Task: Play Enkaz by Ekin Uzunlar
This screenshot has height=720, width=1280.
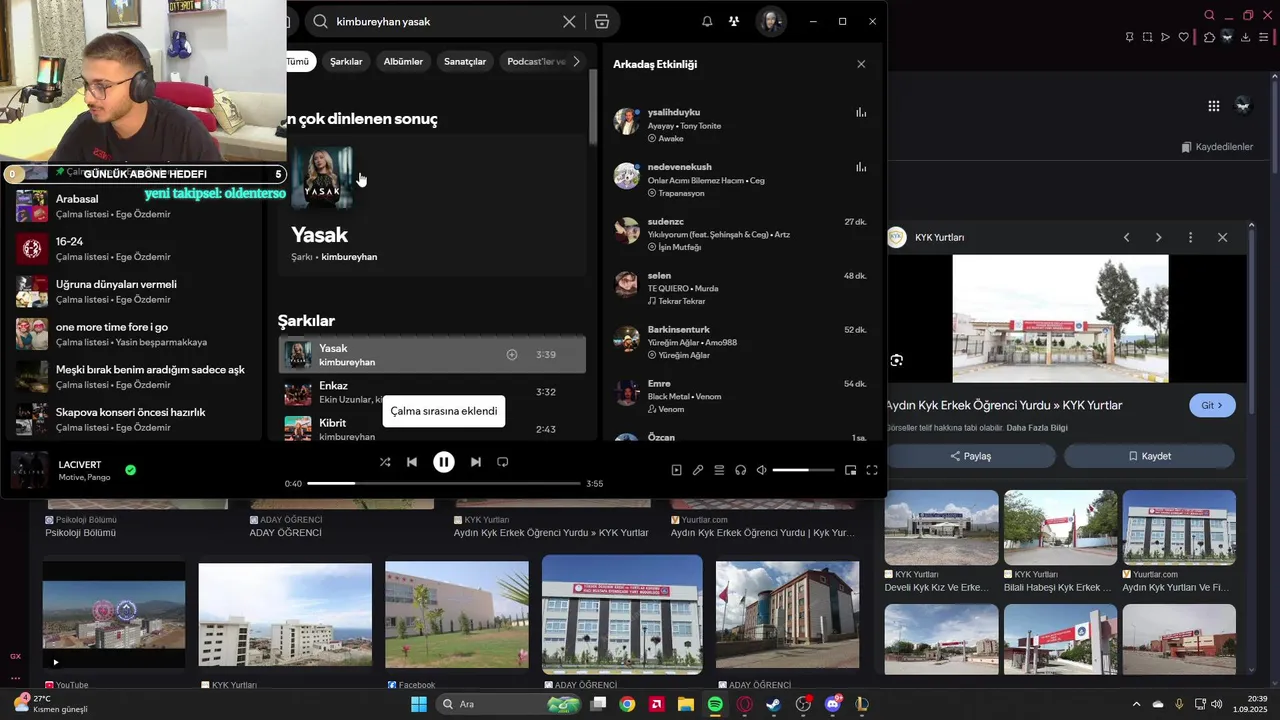Action: (x=432, y=392)
